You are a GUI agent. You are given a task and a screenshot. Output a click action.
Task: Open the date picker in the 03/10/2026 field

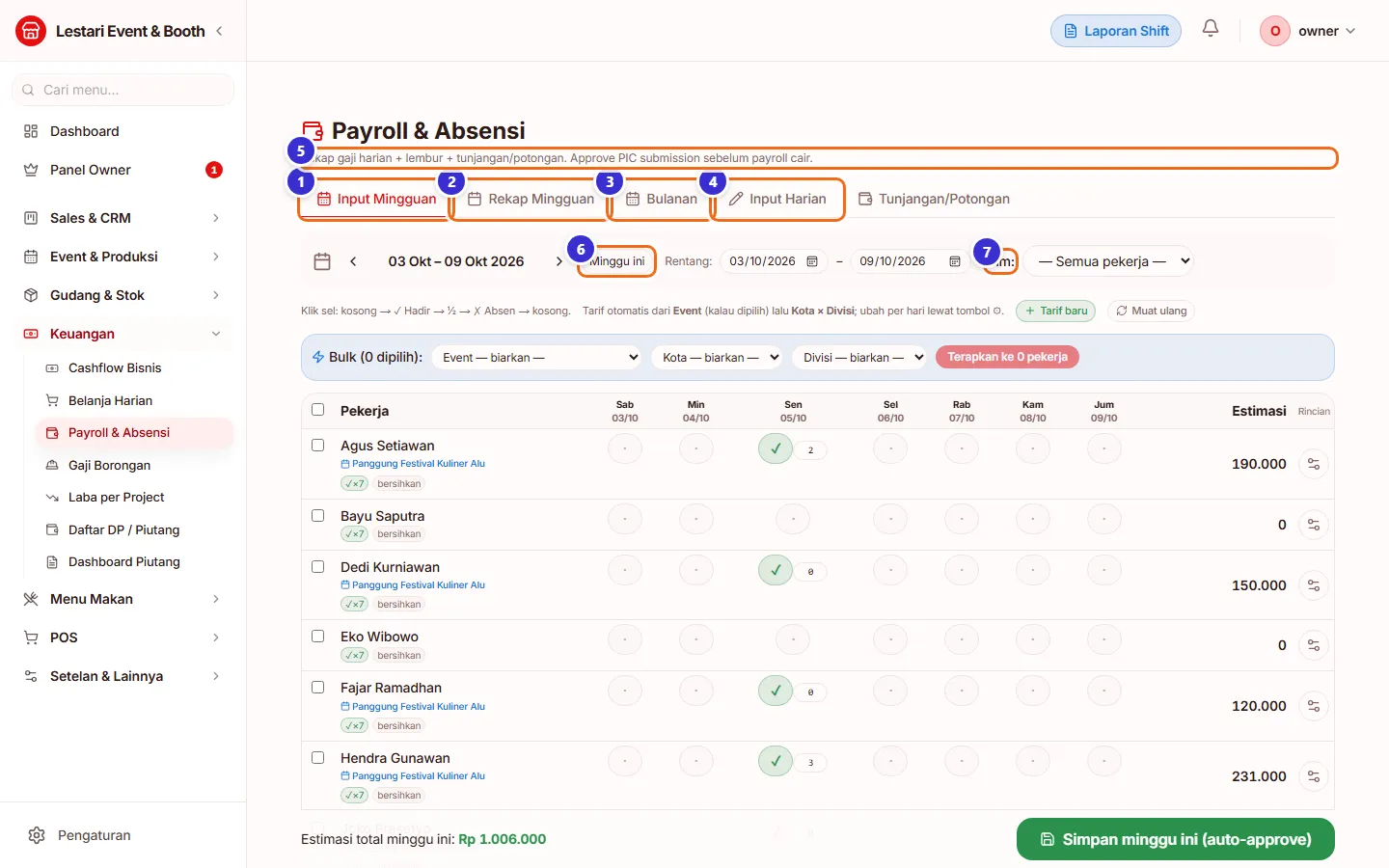tap(812, 261)
